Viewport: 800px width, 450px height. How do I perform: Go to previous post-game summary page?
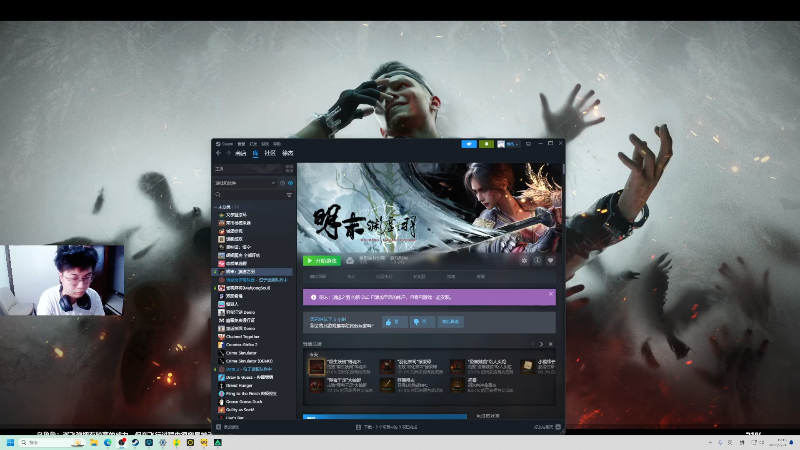coord(533,344)
